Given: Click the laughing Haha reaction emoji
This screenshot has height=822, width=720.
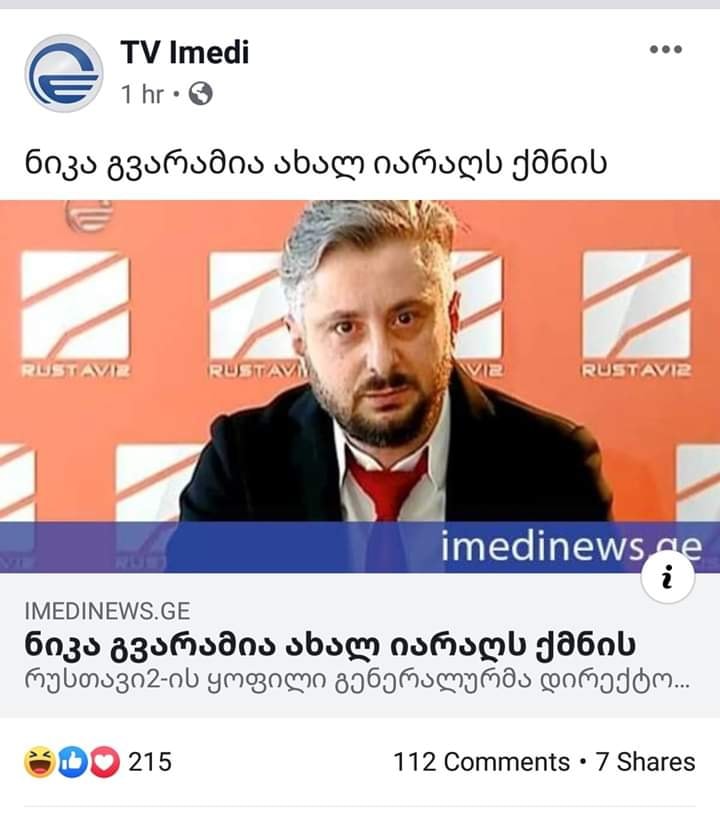Looking at the screenshot, I should 40,763.
